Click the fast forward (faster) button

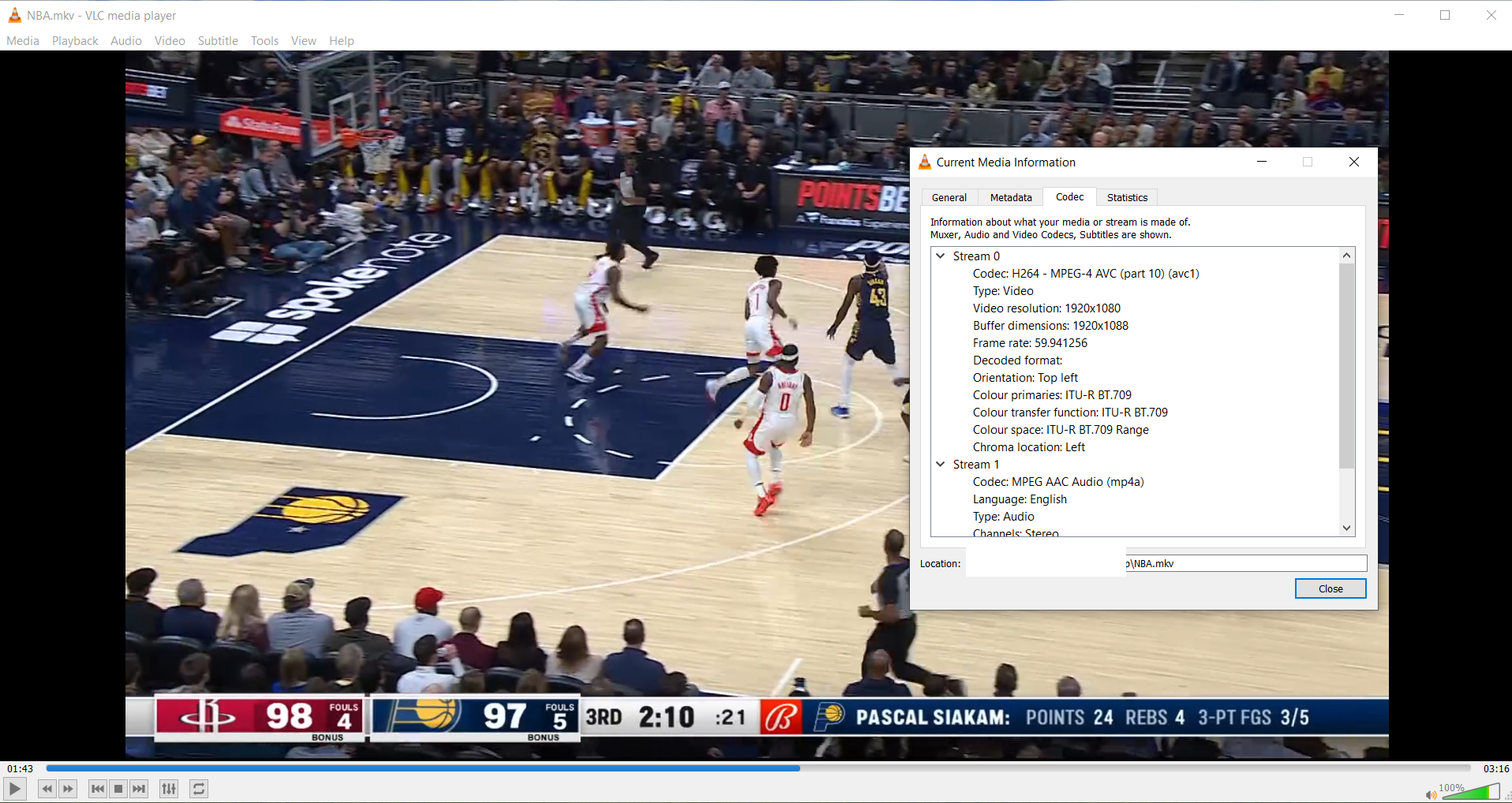(68, 789)
